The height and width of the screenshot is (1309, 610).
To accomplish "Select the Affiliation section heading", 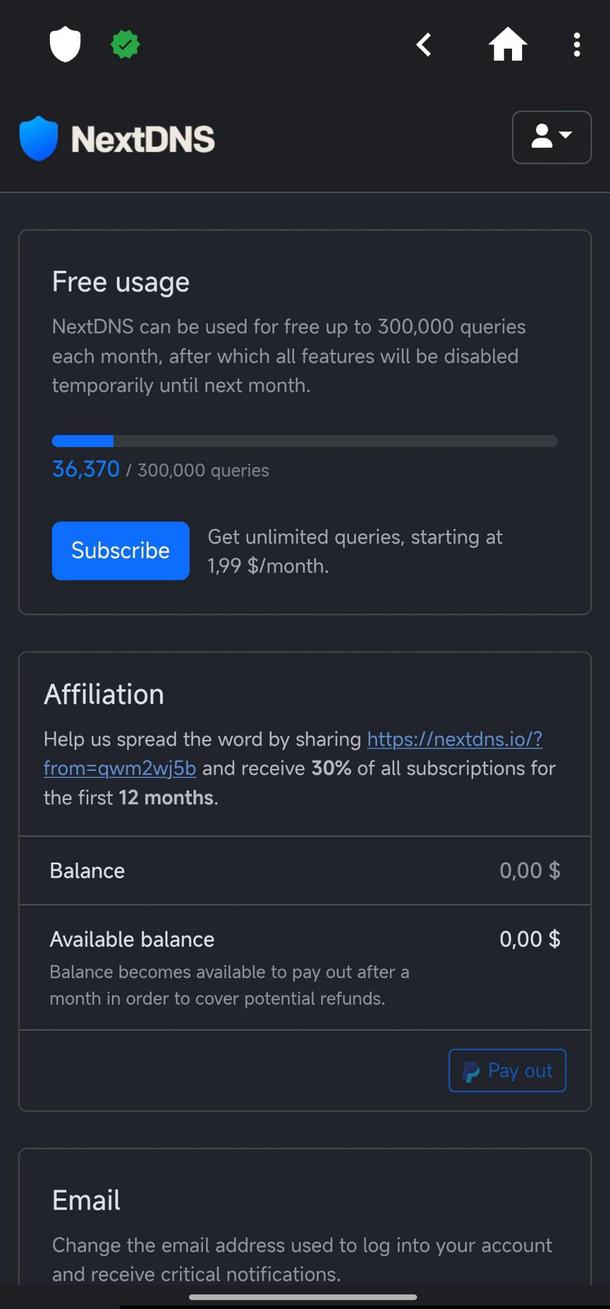I will [104, 693].
